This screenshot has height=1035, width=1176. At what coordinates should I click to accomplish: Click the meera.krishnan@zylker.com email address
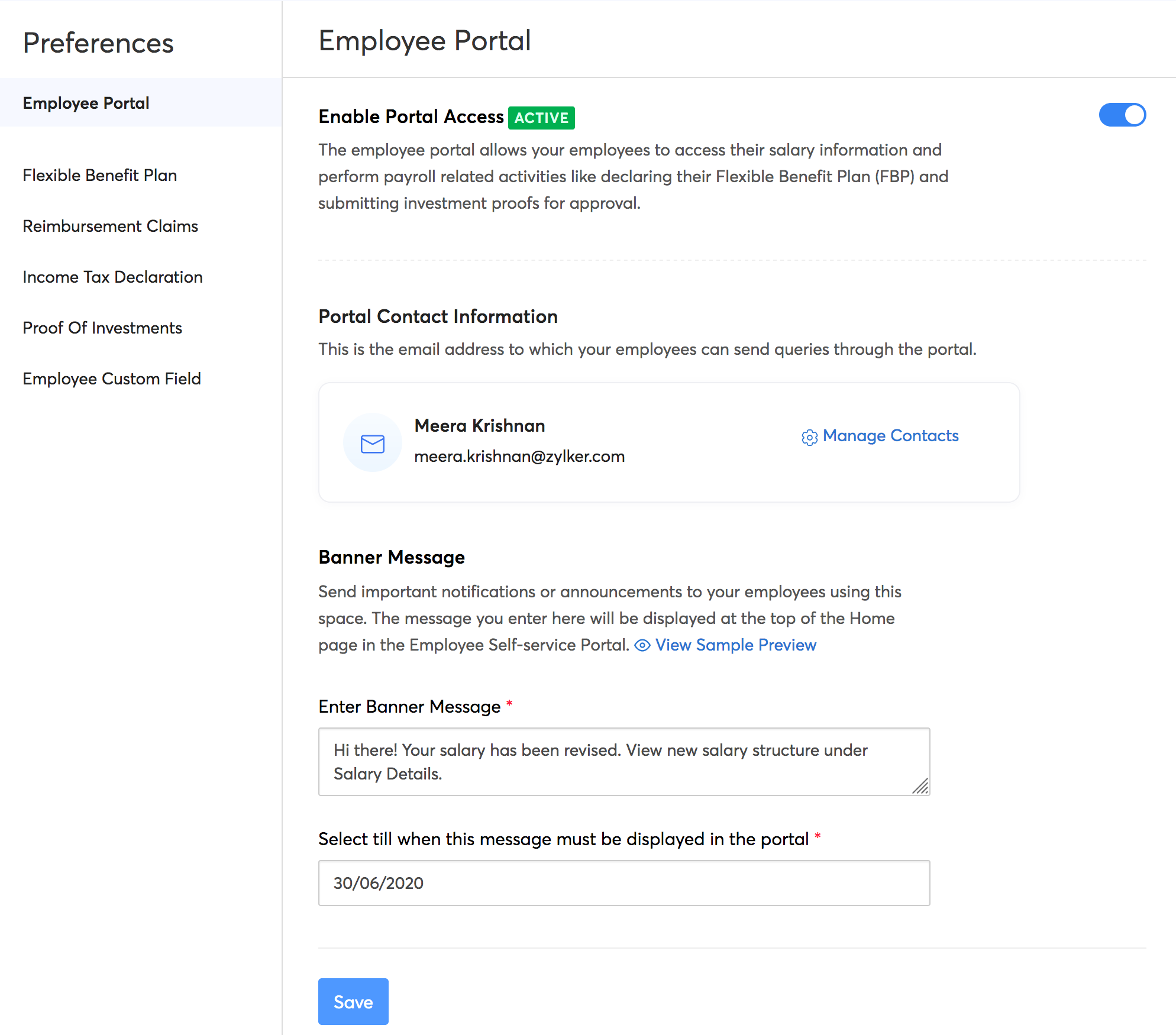519,457
